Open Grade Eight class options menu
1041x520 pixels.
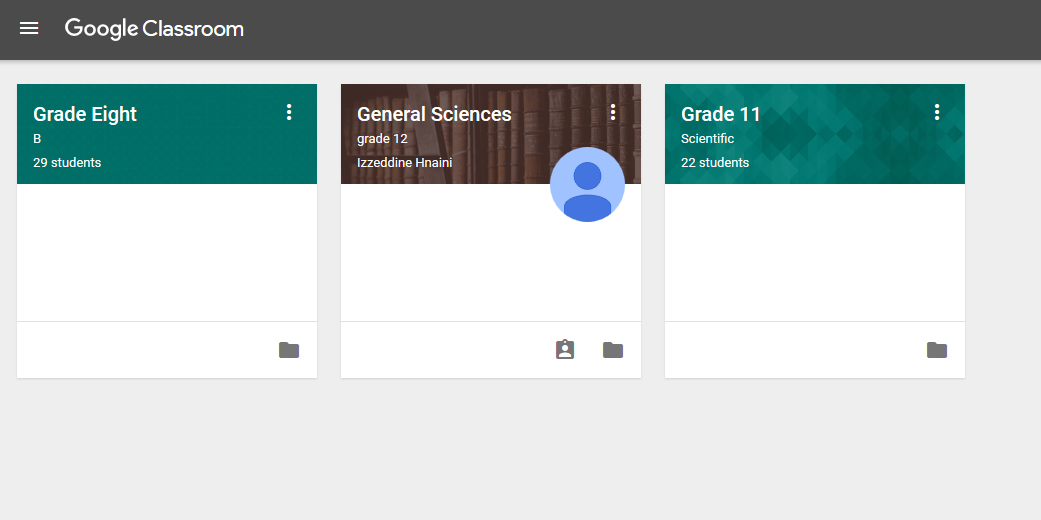(289, 112)
